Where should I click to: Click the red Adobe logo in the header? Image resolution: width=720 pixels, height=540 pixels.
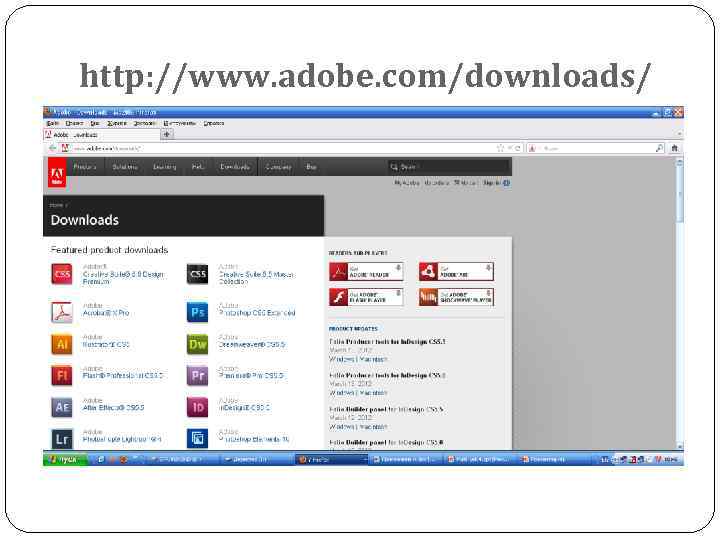click(x=57, y=173)
